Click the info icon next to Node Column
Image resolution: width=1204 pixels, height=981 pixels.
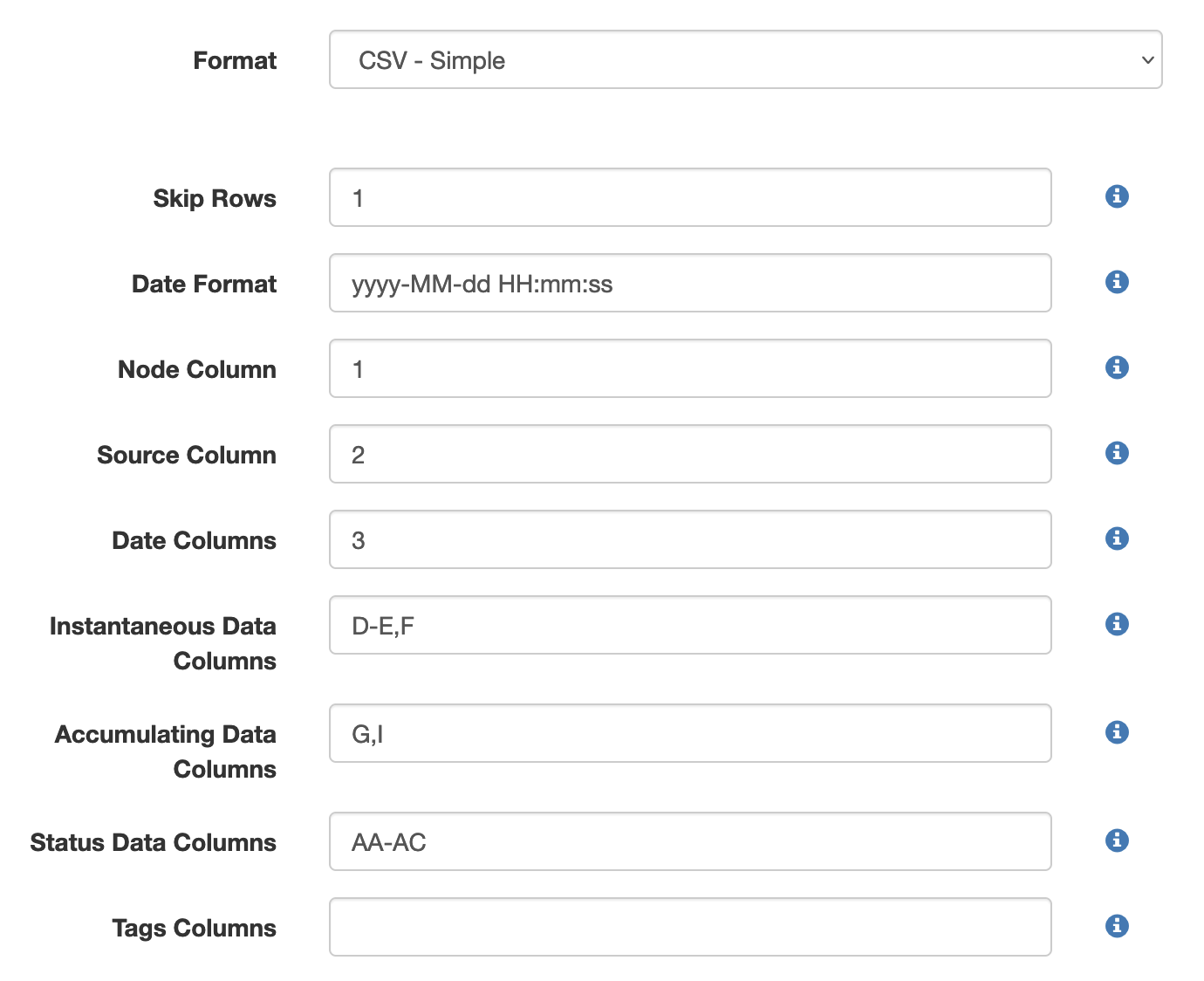[x=1117, y=367]
